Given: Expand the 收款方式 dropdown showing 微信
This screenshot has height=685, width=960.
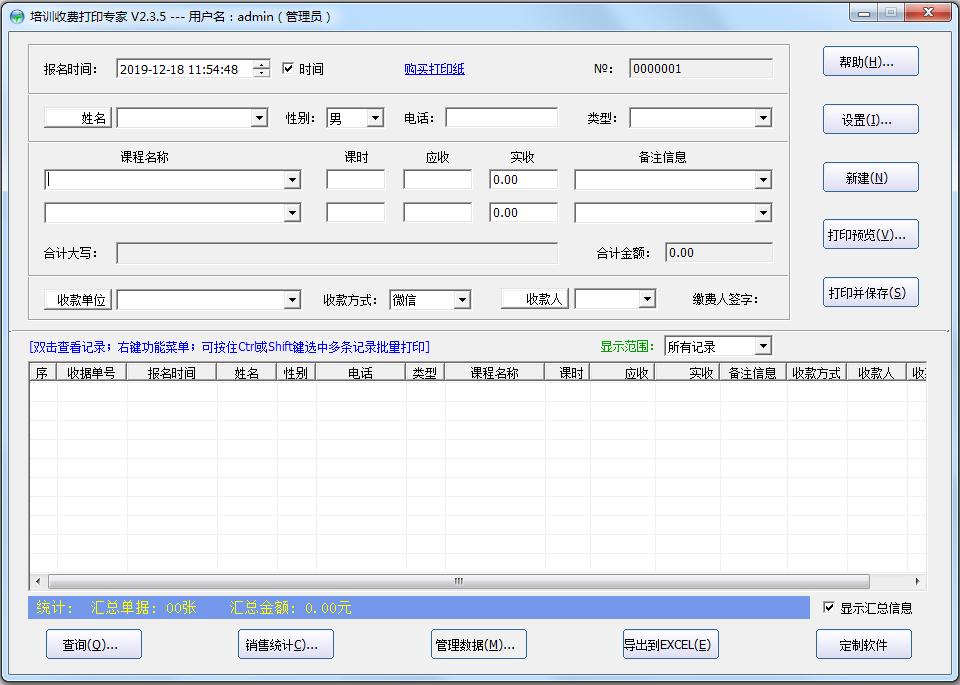Looking at the screenshot, I should tap(461, 299).
